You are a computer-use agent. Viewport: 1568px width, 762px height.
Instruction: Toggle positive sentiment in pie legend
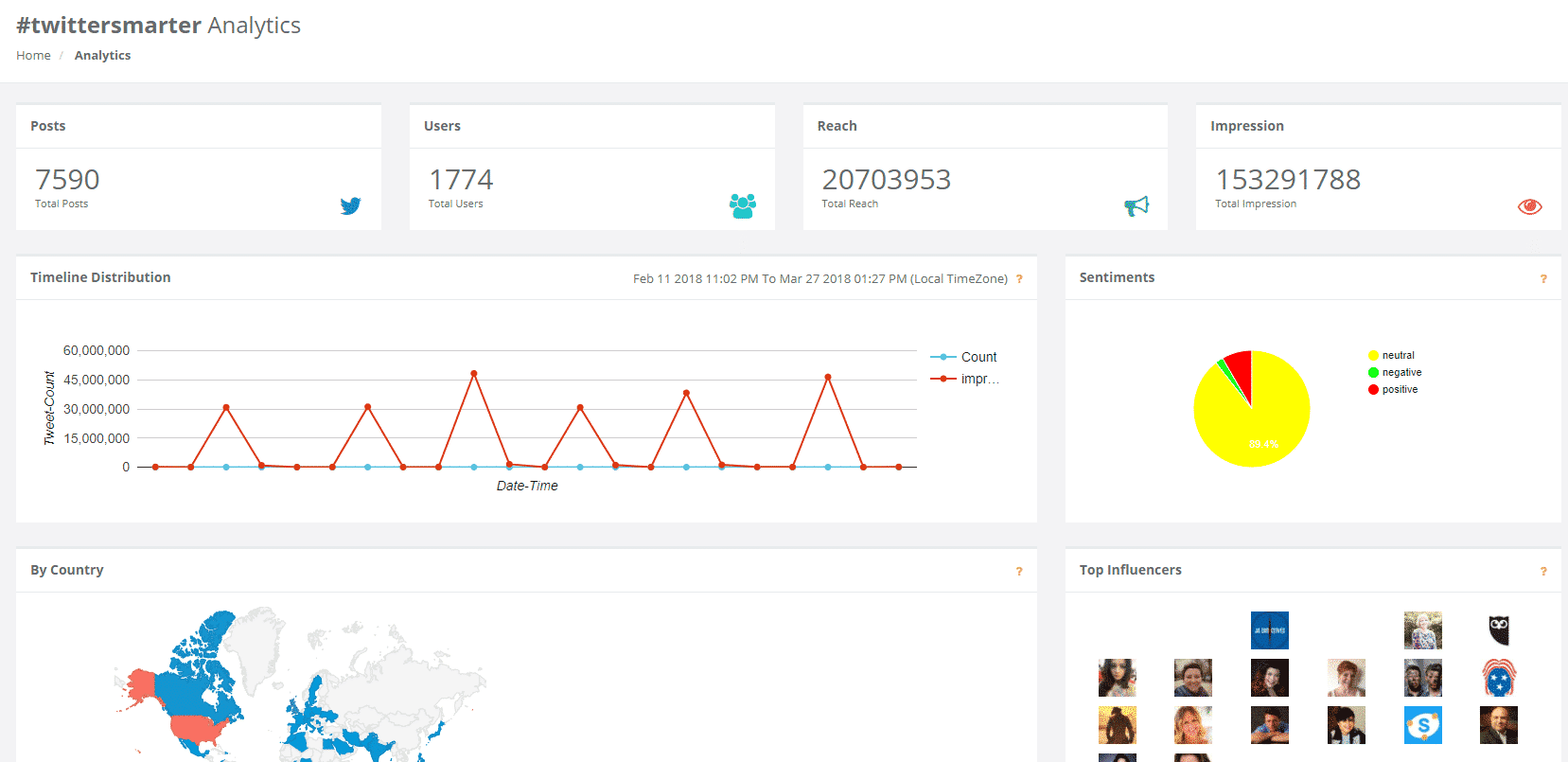coord(1393,390)
